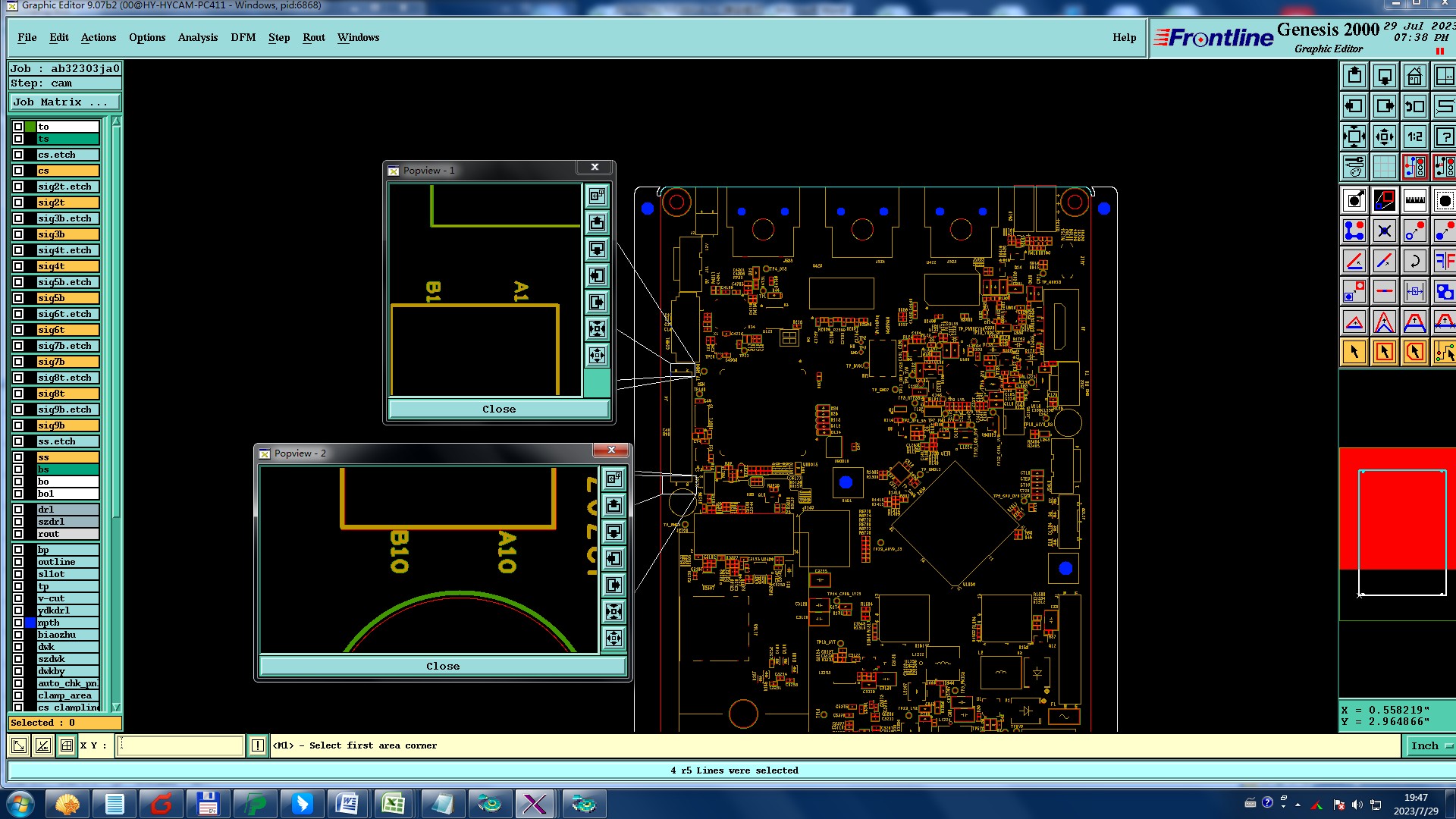Click the 1:2 zoom scale icon
This screenshot has width=1456, height=819.
[x=1414, y=136]
